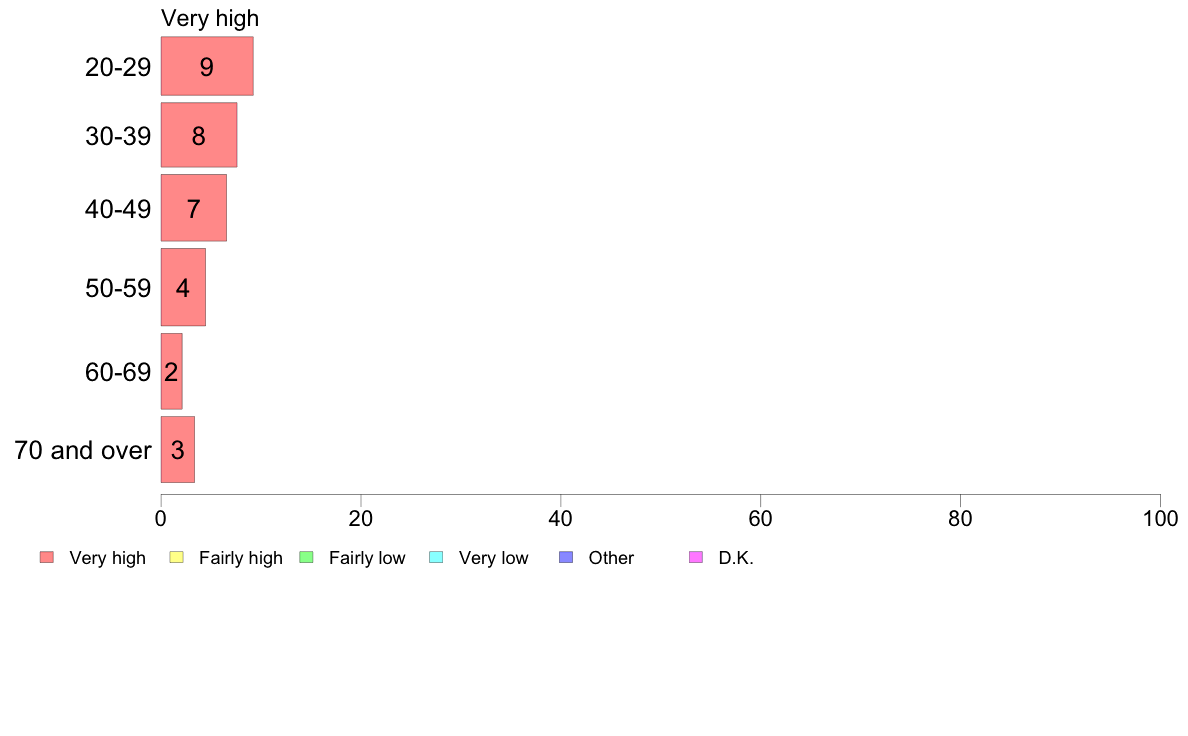Click the yellow Fairly high legend swatch
The image size is (1188, 736).
point(177,557)
